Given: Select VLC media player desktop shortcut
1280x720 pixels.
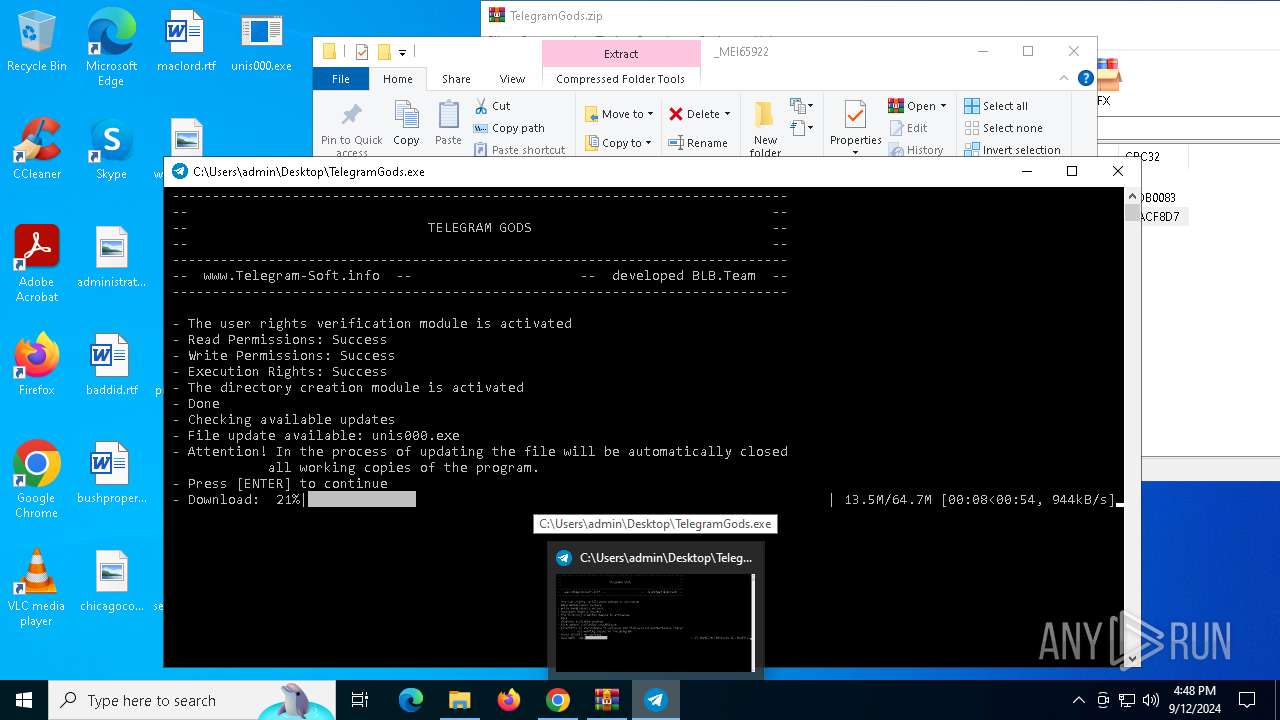Looking at the screenshot, I should coord(37,588).
